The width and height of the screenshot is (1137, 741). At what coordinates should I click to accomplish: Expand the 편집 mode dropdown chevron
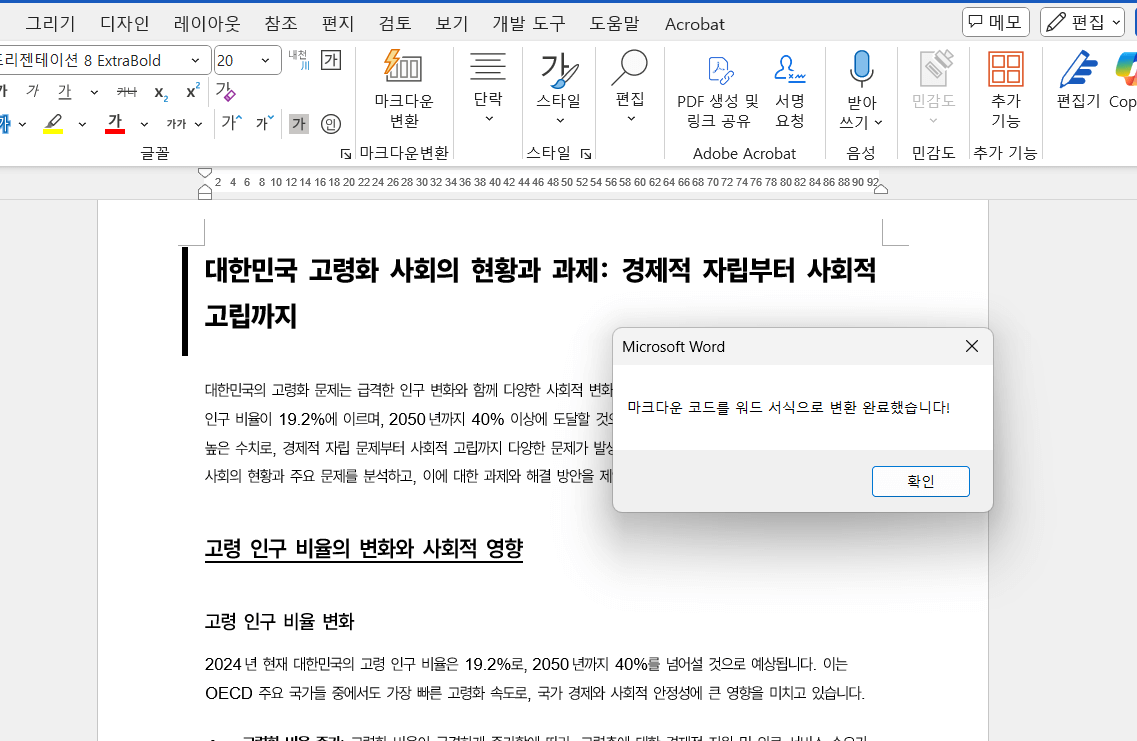tap(1116, 22)
